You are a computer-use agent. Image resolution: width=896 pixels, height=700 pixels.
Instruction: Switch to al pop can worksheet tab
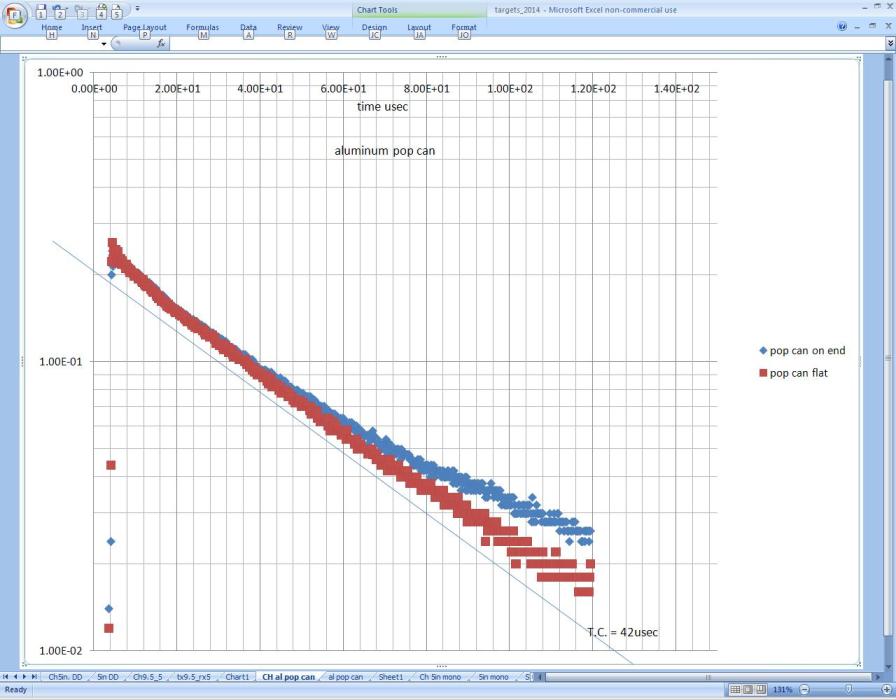click(346, 677)
